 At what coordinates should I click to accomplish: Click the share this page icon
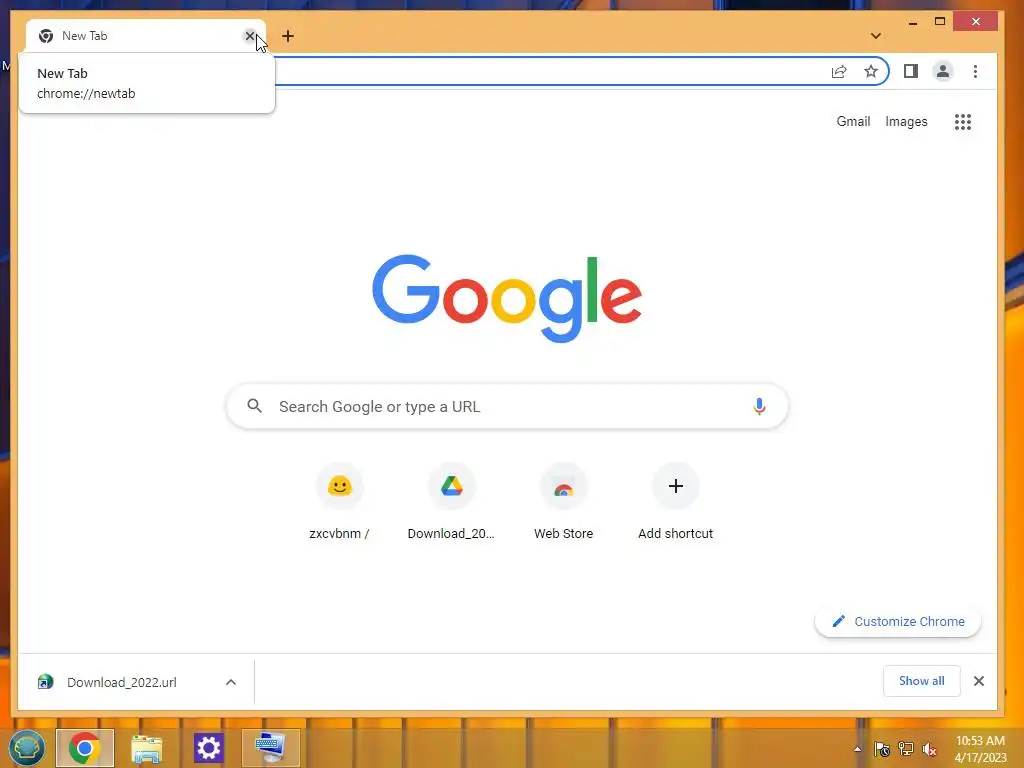[x=839, y=72]
